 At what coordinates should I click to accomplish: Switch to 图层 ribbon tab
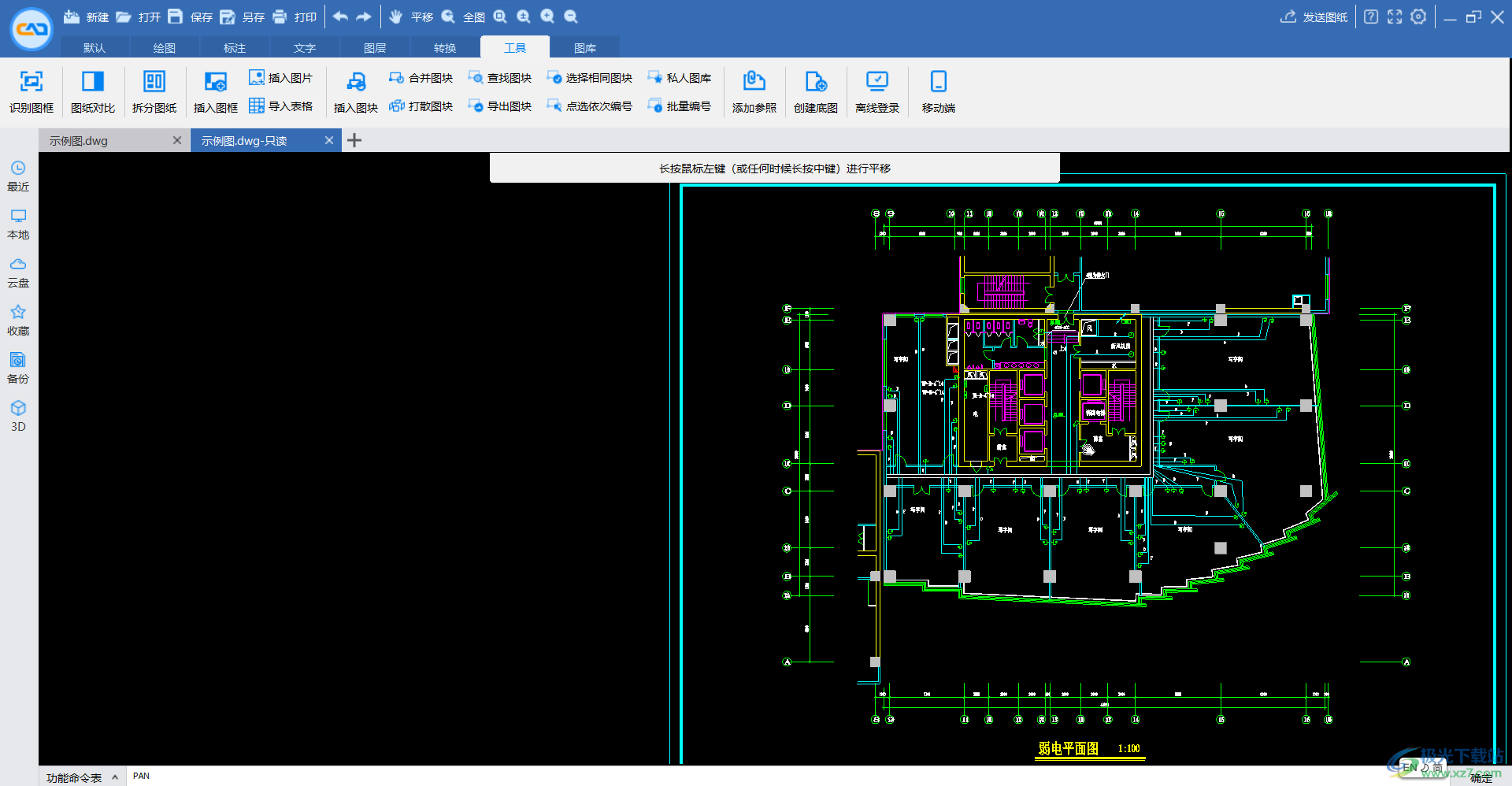375,47
